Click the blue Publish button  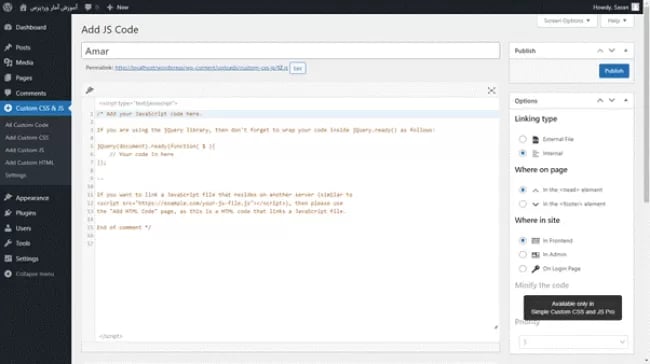click(x=614, y=71)
